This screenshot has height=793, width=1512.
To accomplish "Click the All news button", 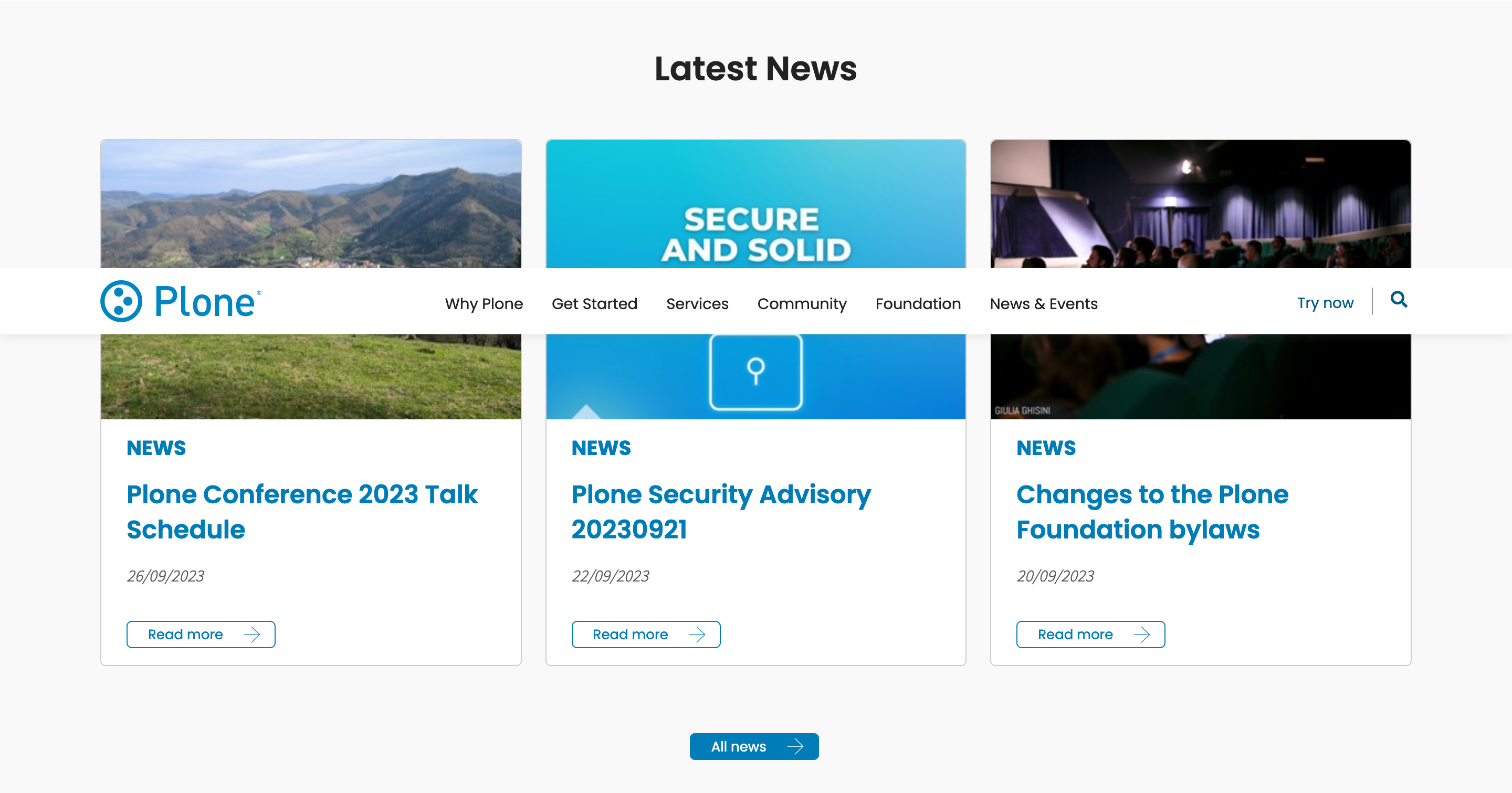I will pos(754,746).
